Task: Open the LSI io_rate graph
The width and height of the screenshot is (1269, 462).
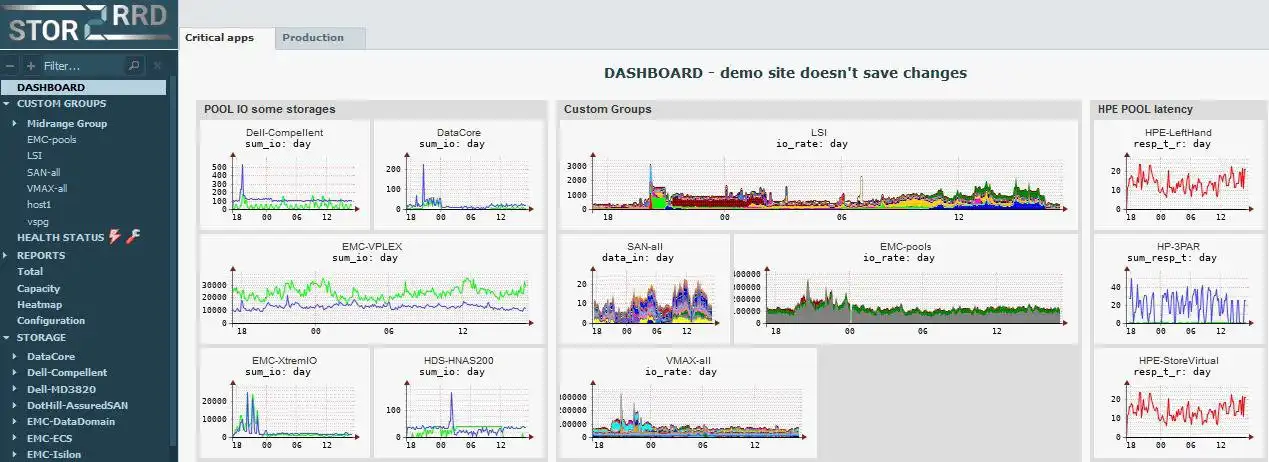Action: click(818, 174)
